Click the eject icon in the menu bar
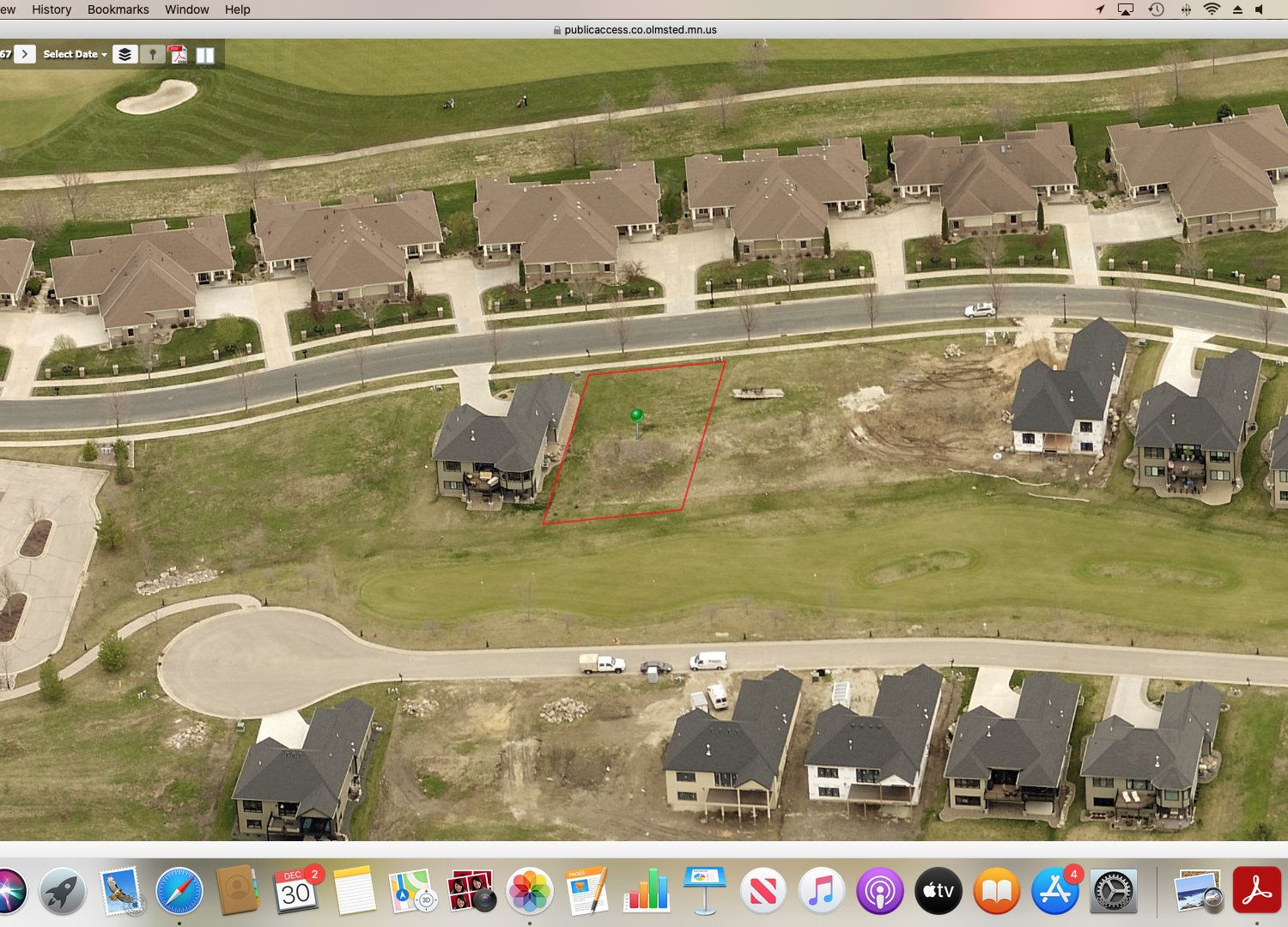This screenshot has height=927, width=1288. (x=1237, y=9)
